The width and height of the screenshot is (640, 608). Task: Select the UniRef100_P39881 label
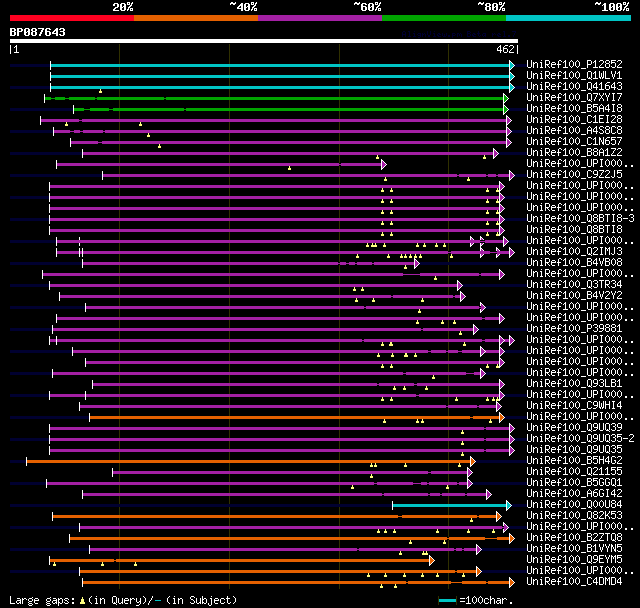tap(574, 329)
